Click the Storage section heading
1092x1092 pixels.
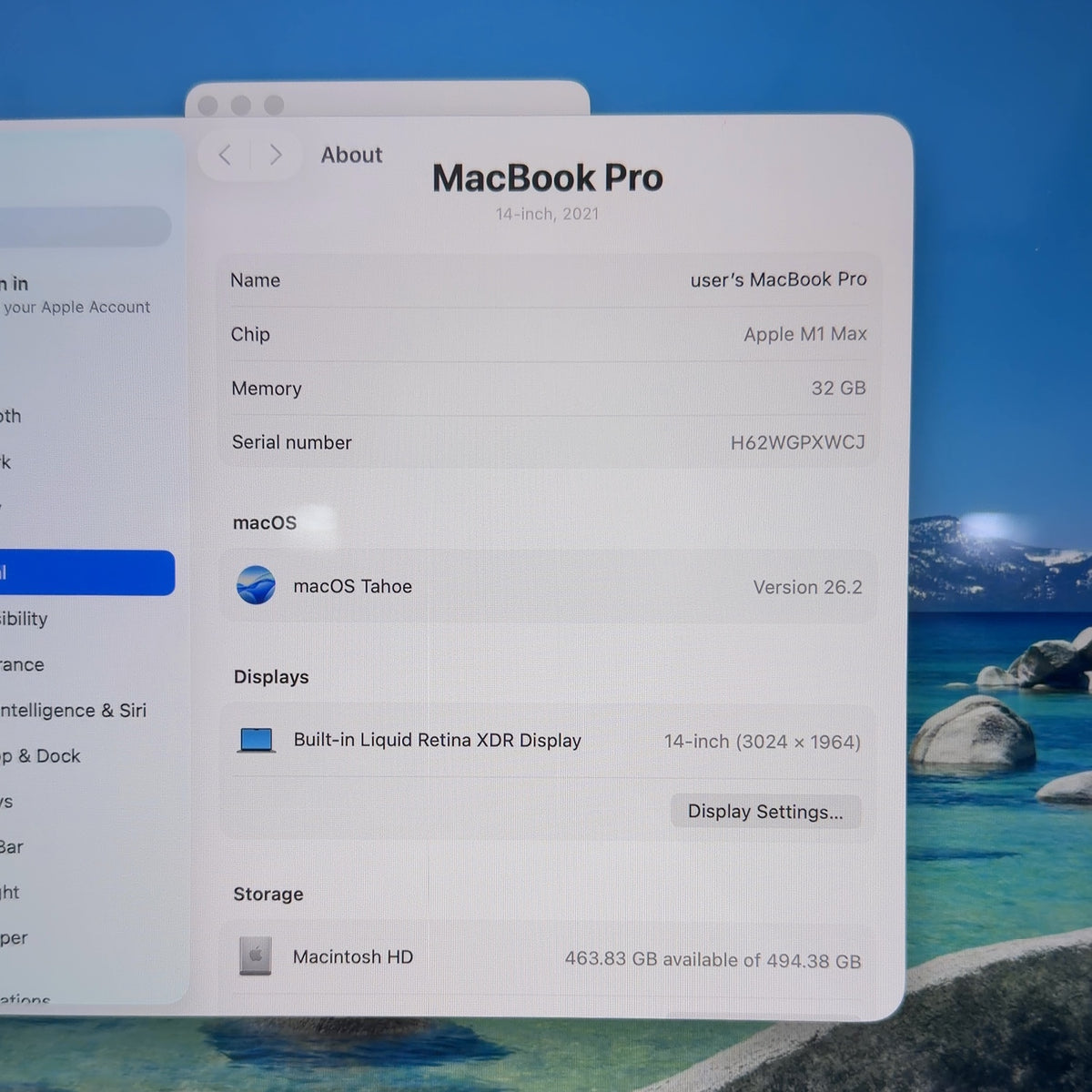[268, 894]
